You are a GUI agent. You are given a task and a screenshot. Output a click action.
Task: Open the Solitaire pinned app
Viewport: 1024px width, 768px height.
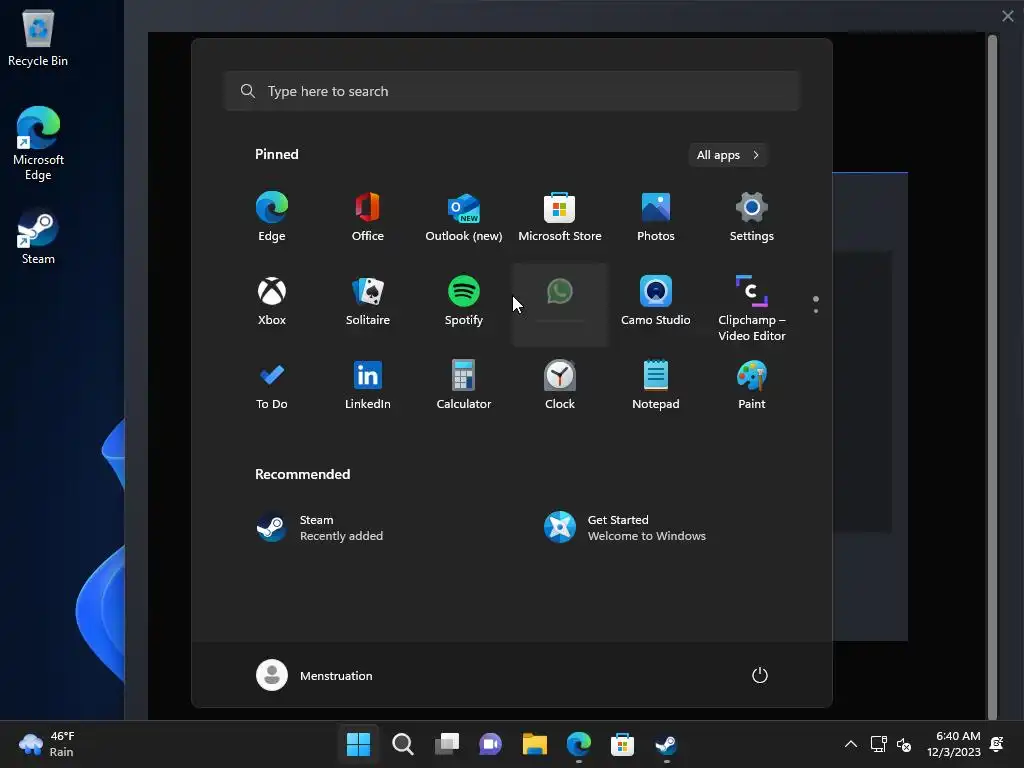368,301
